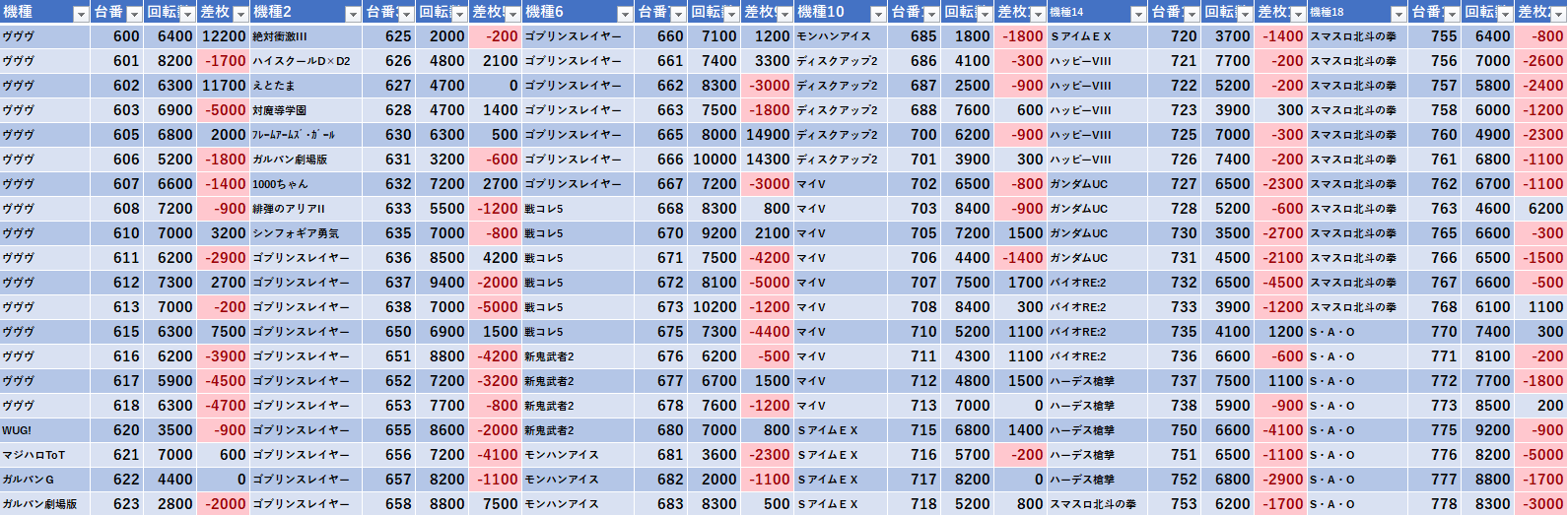Click the 回転 cell showing 10000

[x=714, y=160]
